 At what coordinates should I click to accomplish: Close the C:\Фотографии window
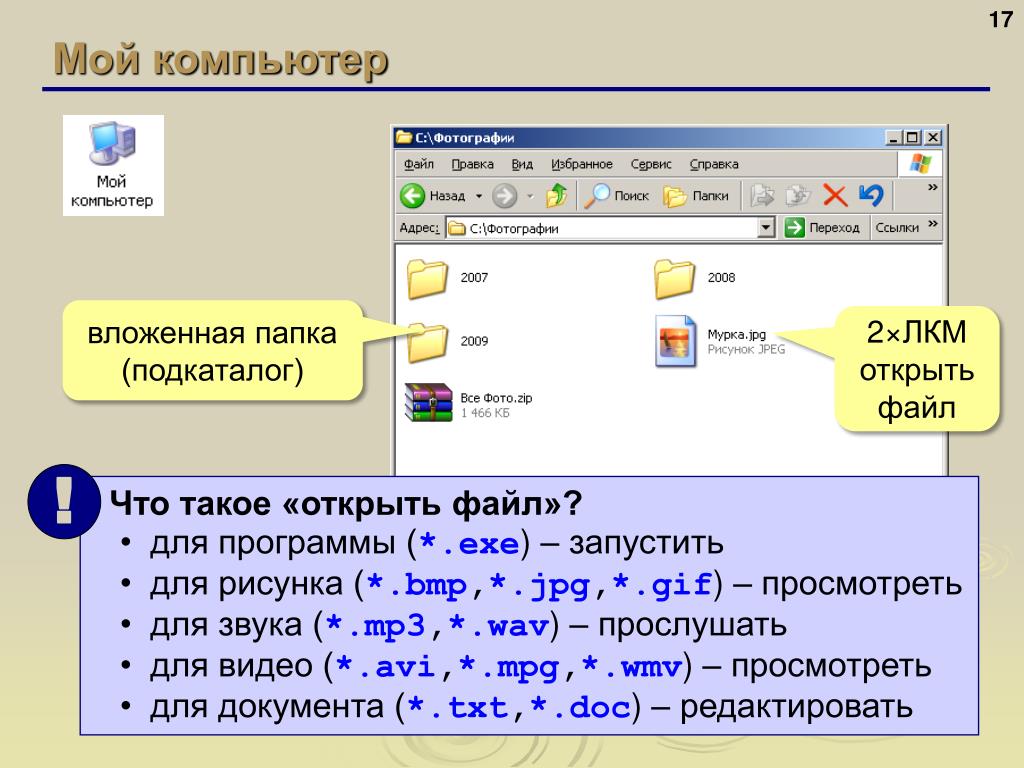[933, 138]
